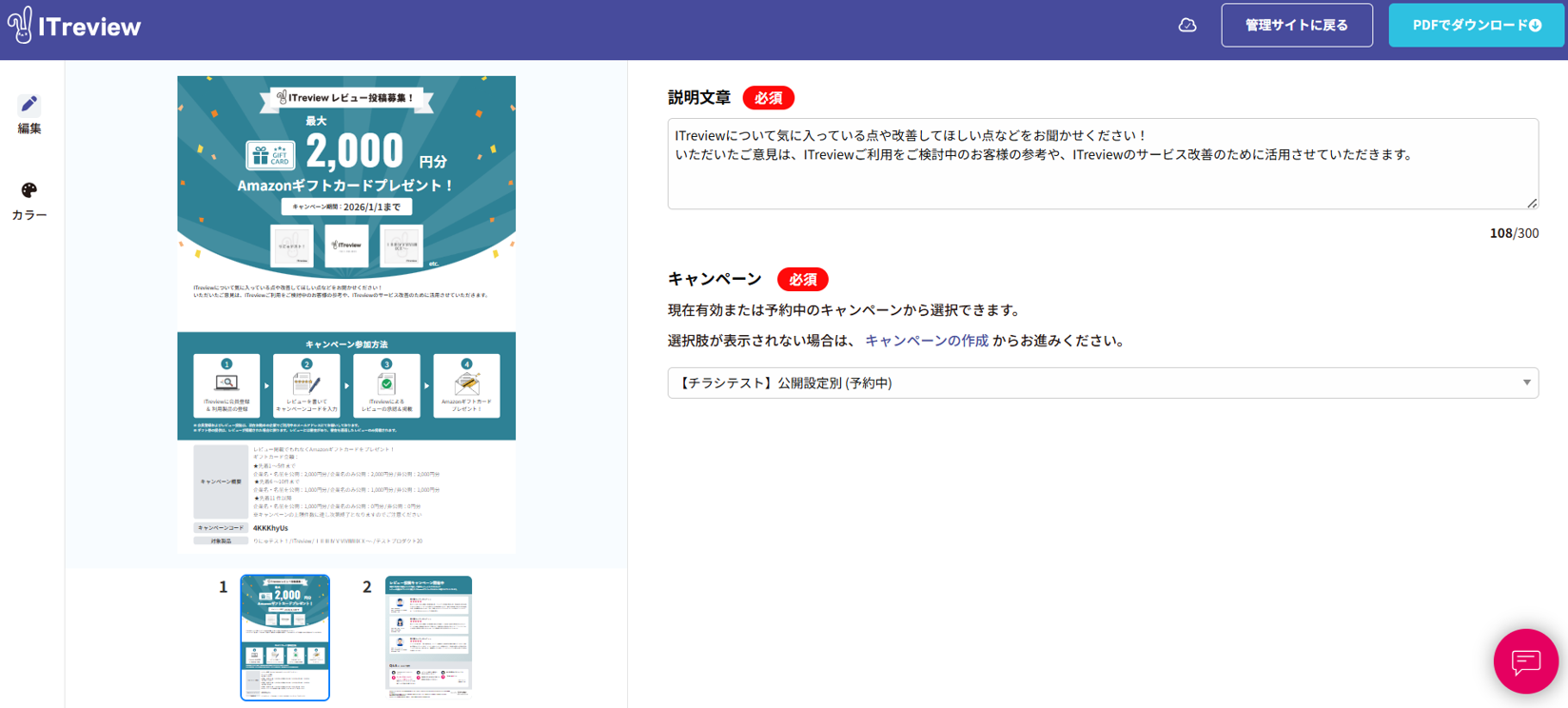Click the 管理サイトに戻る button
The image size is (1568, 708).
tap(1296, 26)
